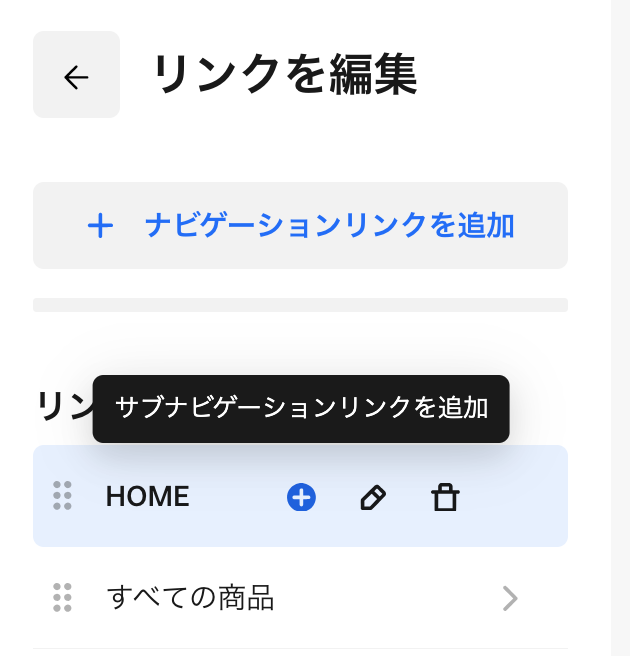Select the すべての商品 link label
630x656 pixels.
(190, 599)
